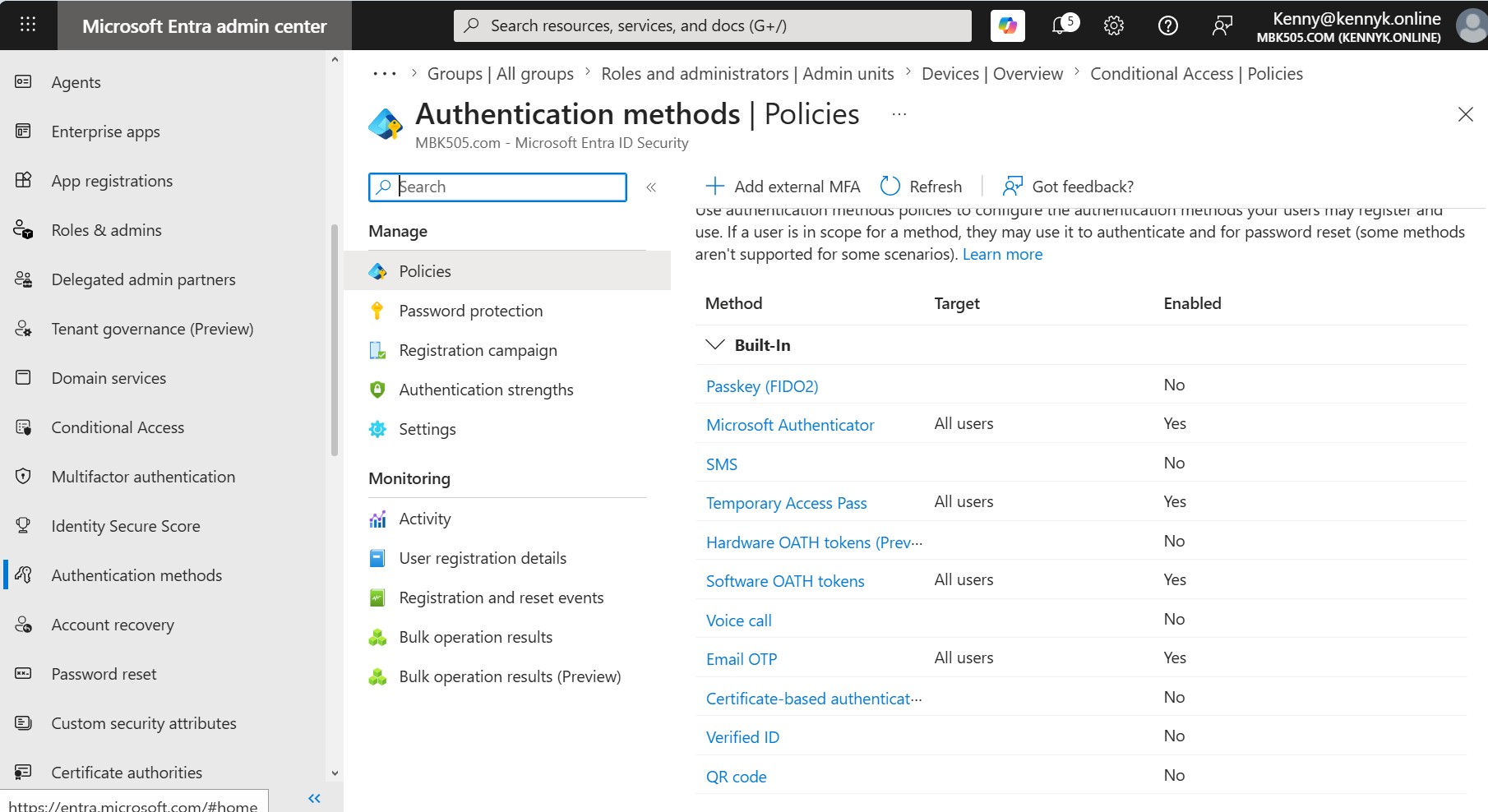Click the Enterprise apps sidebar icon
1488x812 pixels.
click(24, 131)
